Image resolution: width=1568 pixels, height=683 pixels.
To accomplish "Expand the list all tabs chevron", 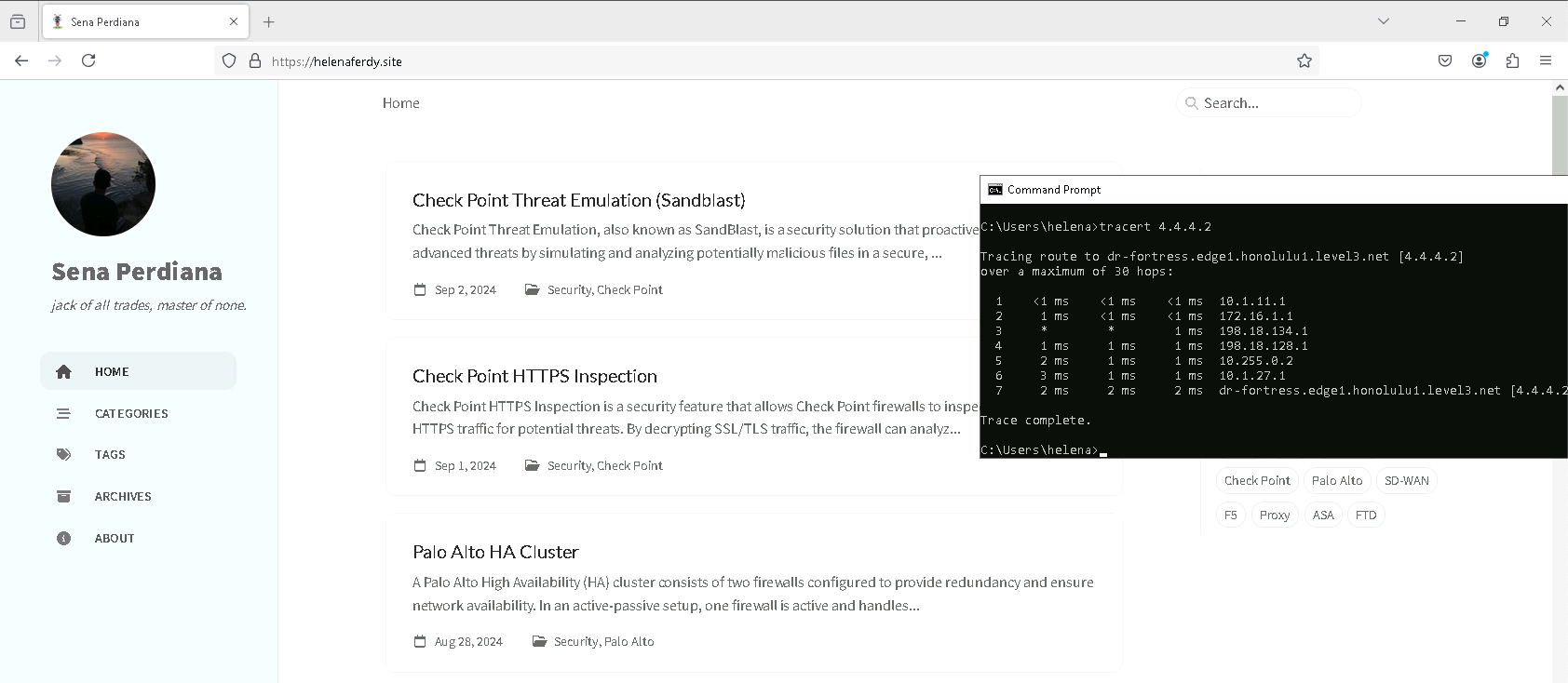I will coord(1384,21).
